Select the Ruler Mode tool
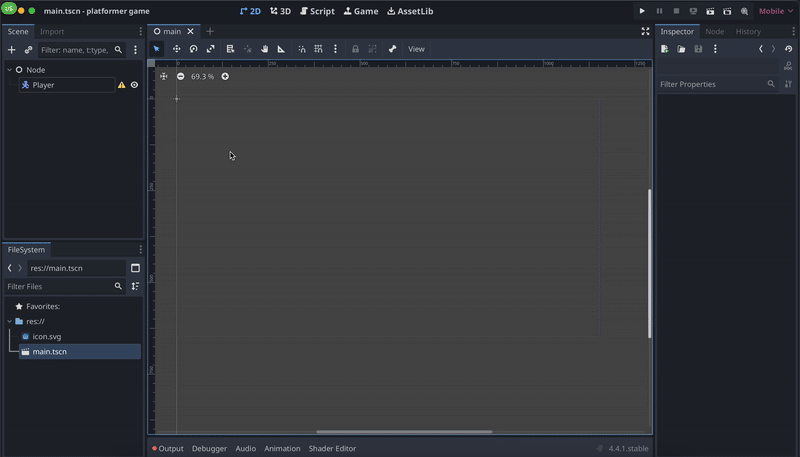This screenshot has height=457, width=800. (x=281, y=49)
